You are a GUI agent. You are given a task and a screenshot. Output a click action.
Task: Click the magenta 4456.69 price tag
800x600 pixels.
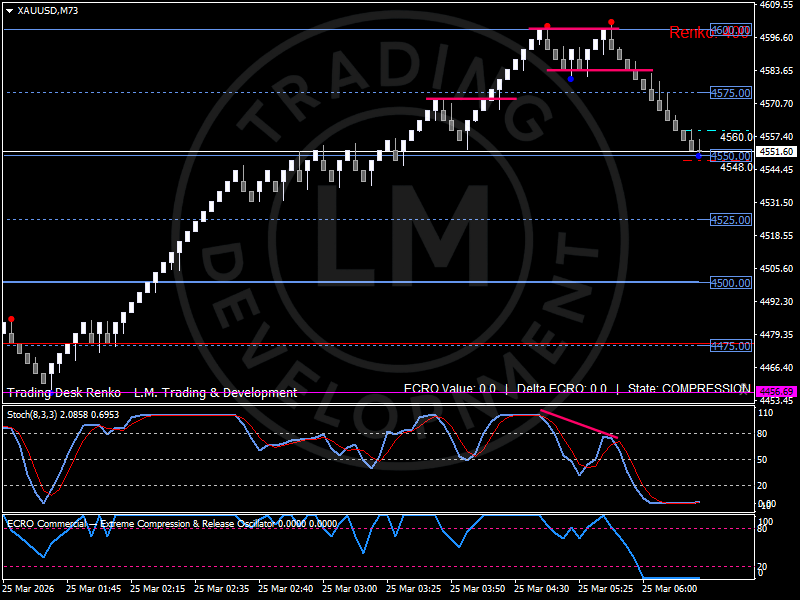(x=776, y=392)
